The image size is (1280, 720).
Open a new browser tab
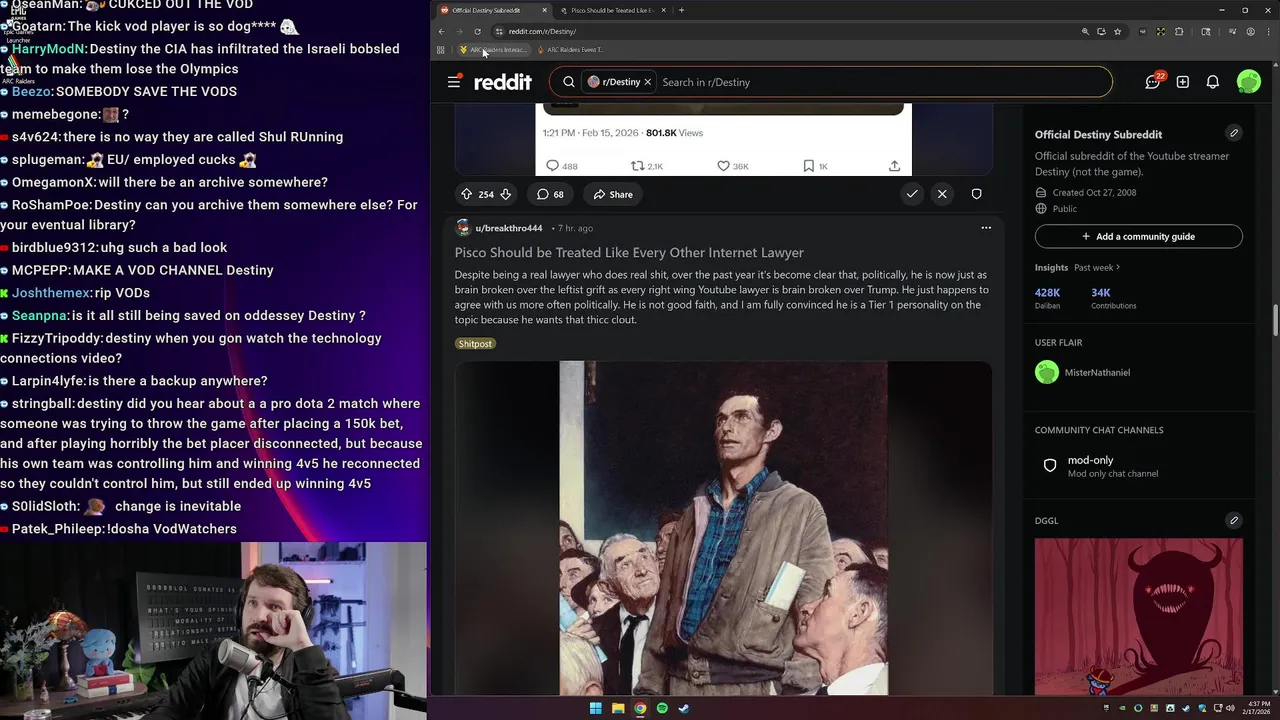[x=681, y=10]
